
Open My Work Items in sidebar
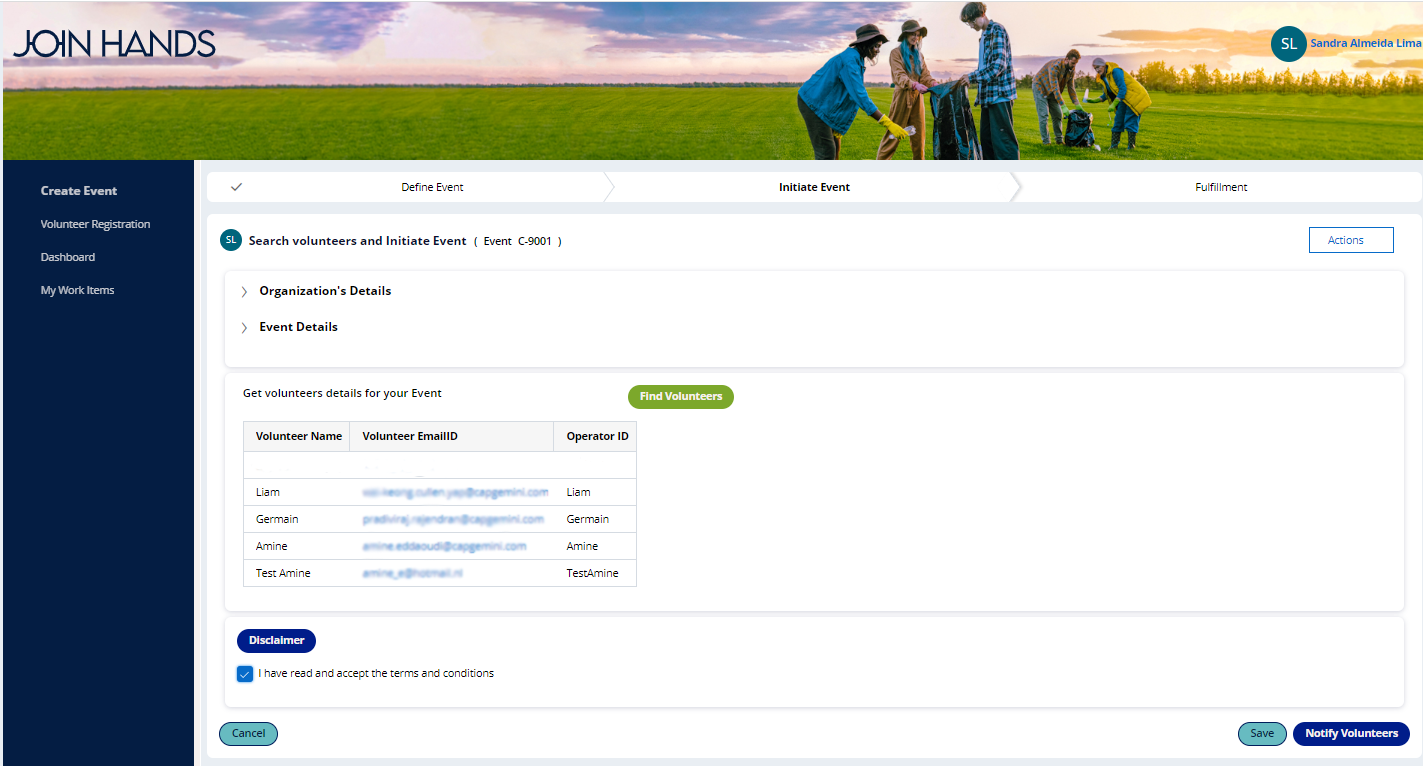pyautogui.click(x=77, y=290)
